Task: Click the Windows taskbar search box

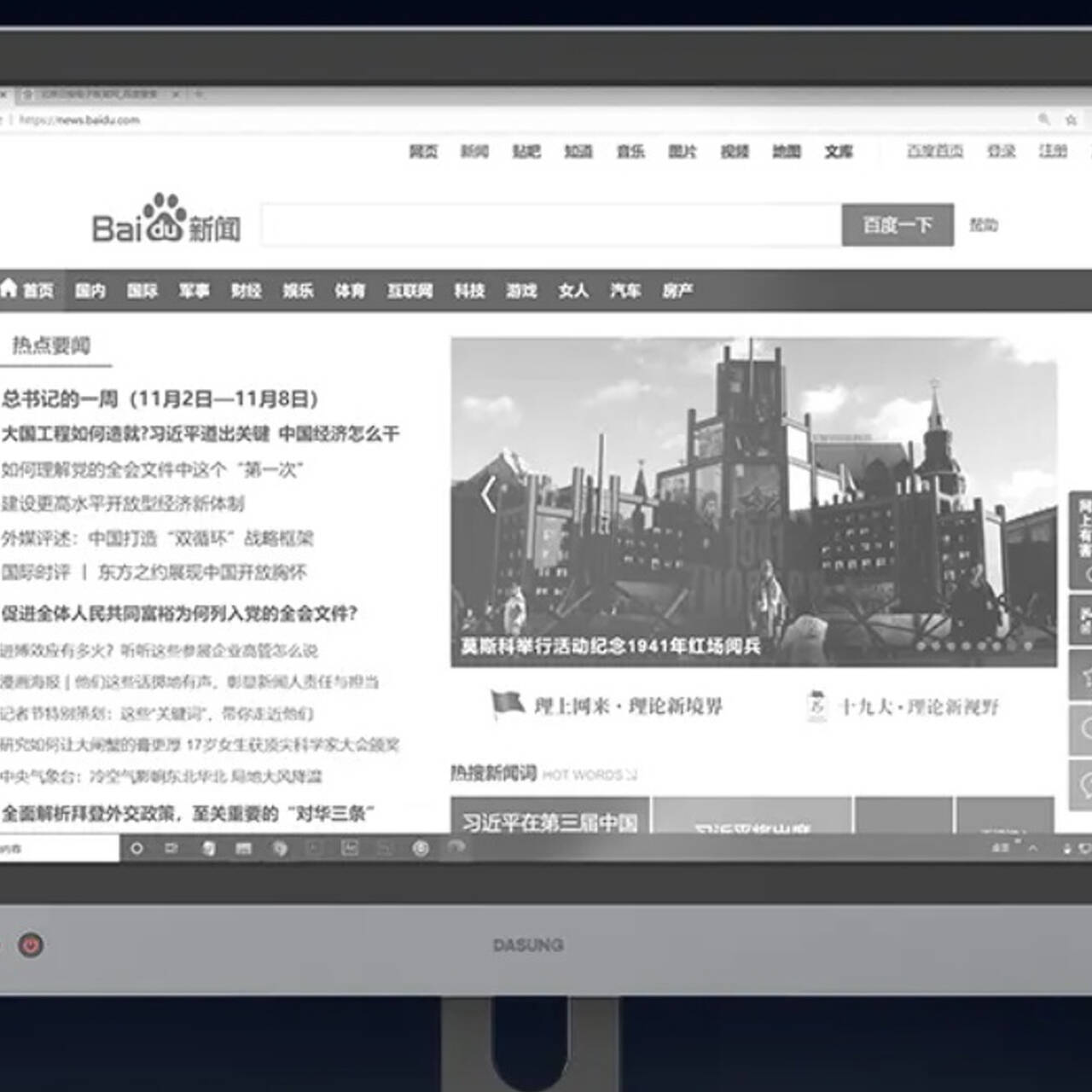Action: pos(60,848)
